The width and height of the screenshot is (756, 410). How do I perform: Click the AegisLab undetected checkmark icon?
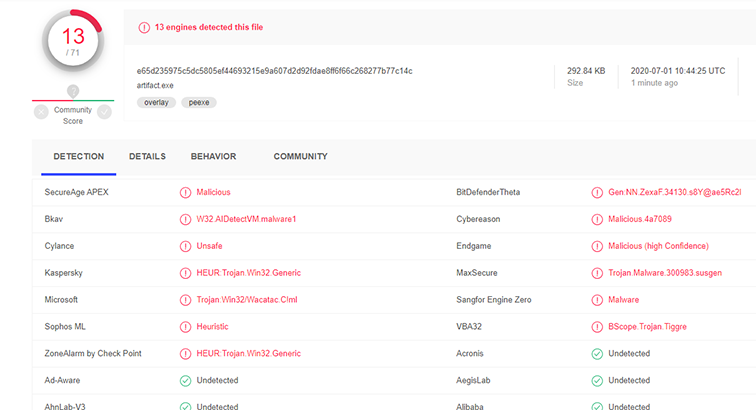pos(597,381)
